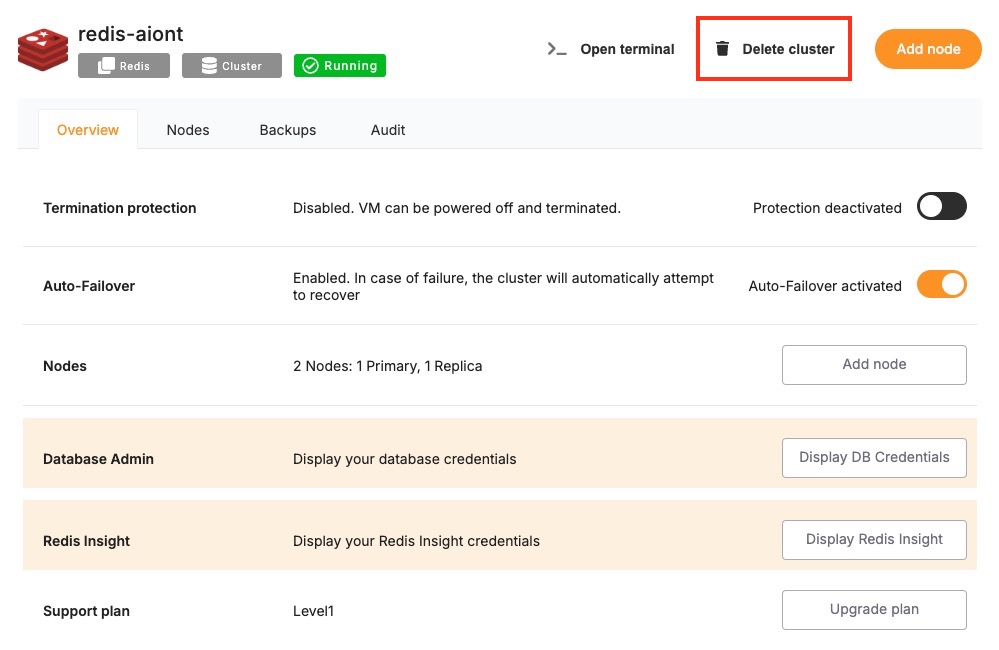Enable the Termination protection switch
The width and height of the screenshot is (999, 650).
pyautogui.click(x=941, y=207)
